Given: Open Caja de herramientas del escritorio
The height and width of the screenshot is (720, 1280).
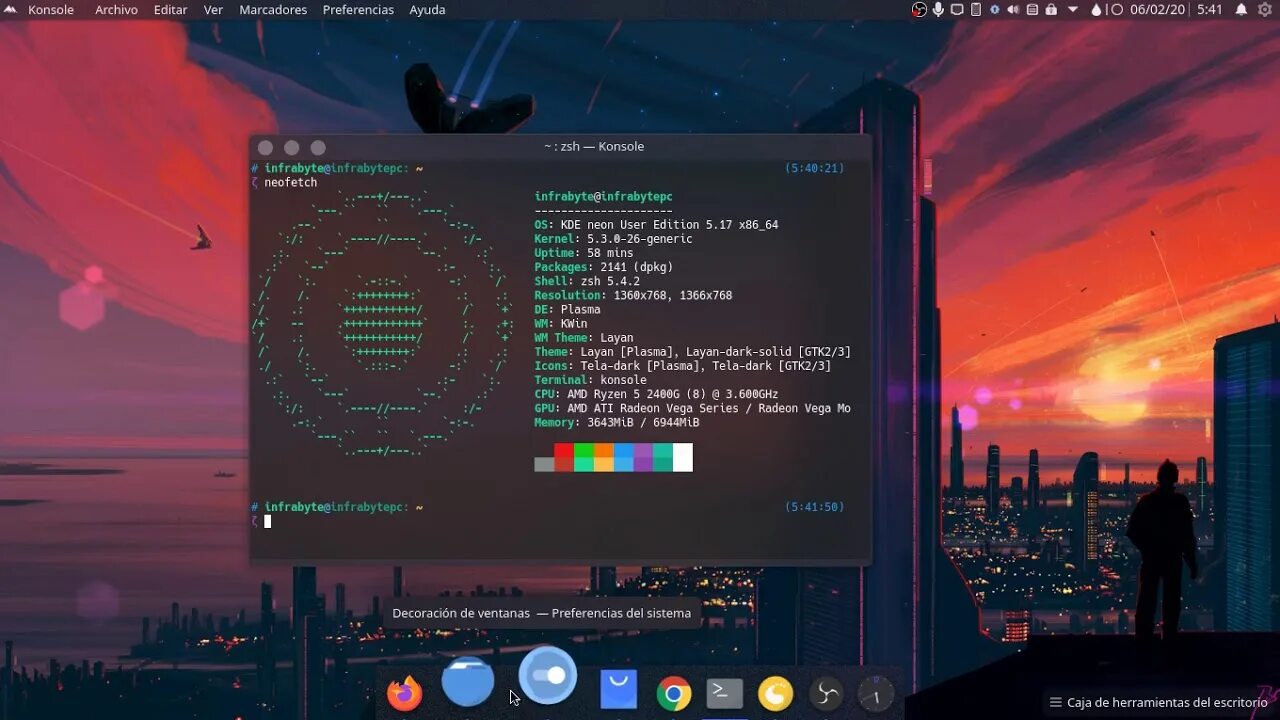Looking at the screenshot, I should click(x=1158, y=702).
